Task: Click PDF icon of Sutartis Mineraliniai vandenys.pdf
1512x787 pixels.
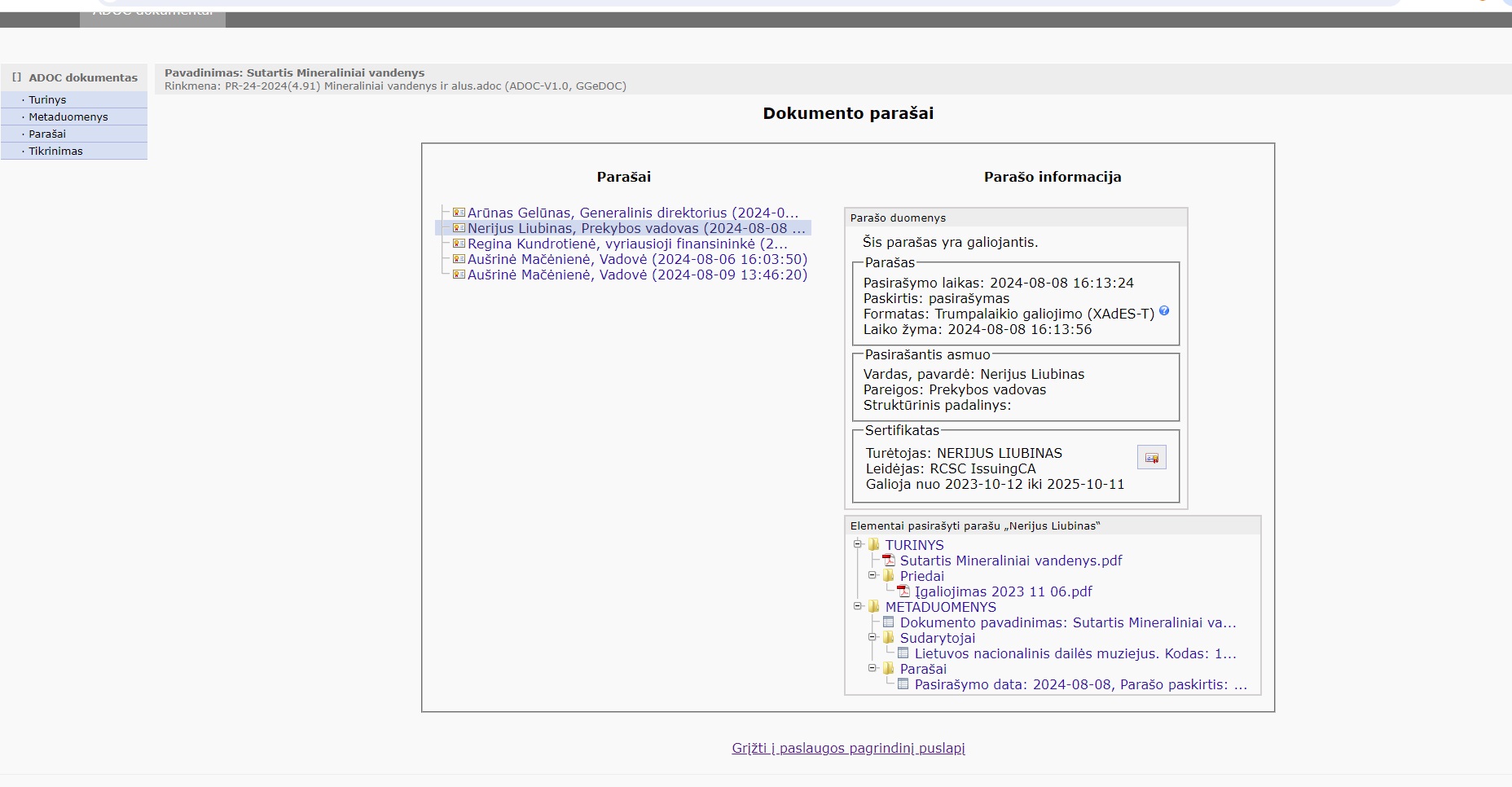Action: click(x=889, y=561)
